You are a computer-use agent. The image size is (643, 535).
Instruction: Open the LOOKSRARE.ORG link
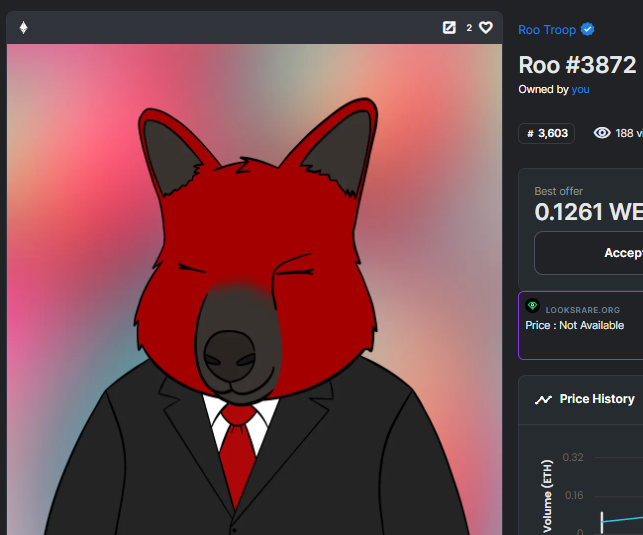point(582,310)
